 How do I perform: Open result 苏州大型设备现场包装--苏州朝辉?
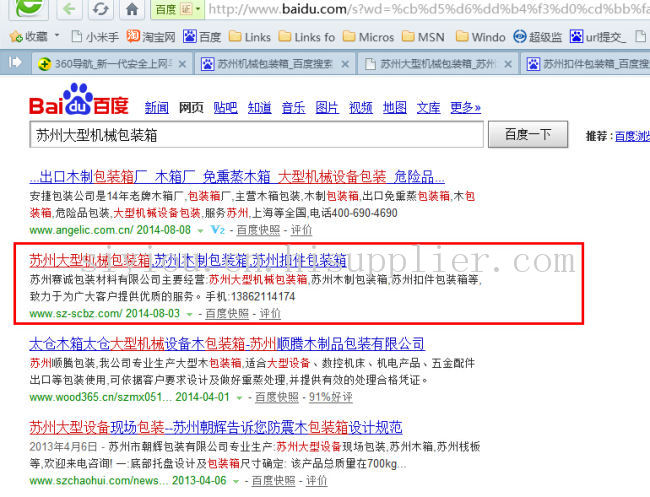216,427
